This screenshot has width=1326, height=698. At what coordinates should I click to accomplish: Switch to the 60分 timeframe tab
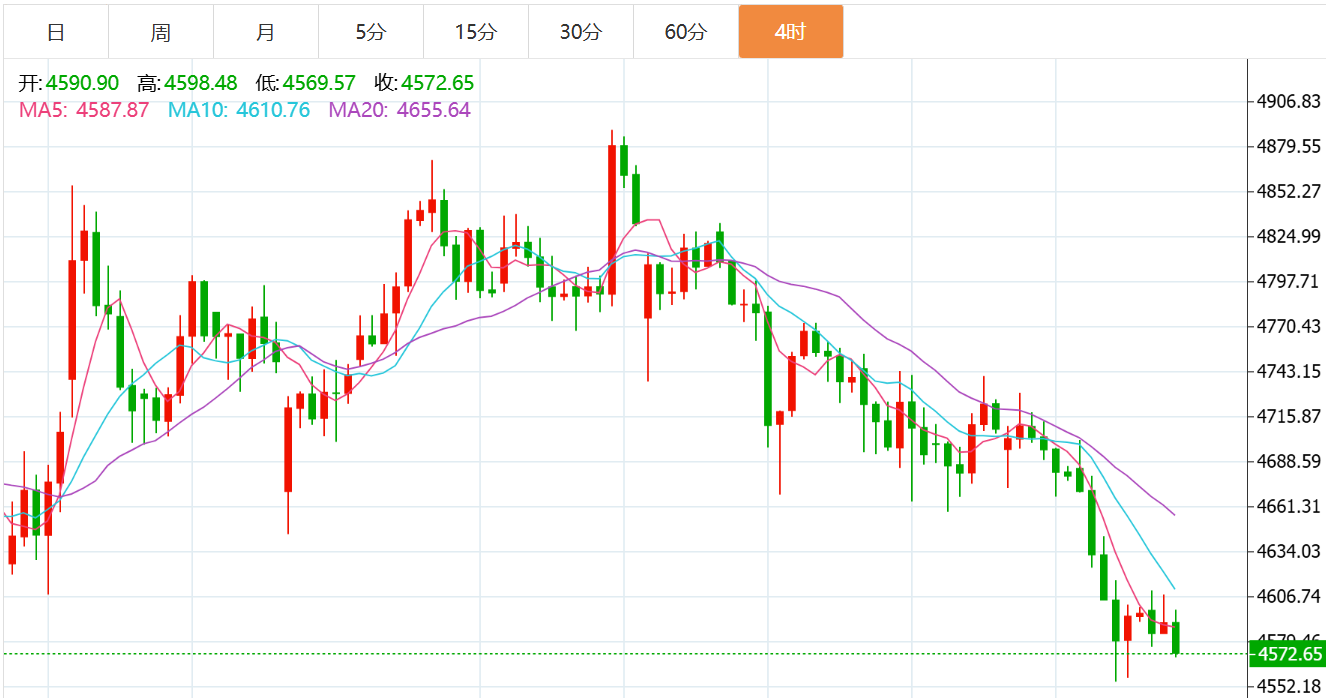click(x=686, y=32)
